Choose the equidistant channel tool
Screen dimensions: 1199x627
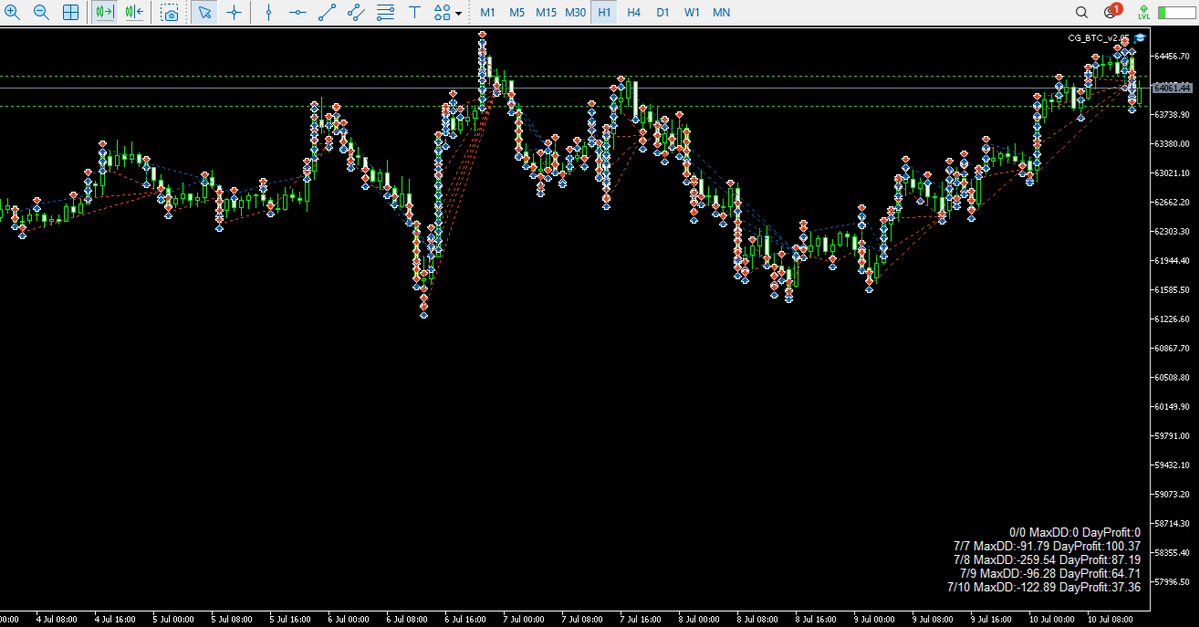[356, 12]
